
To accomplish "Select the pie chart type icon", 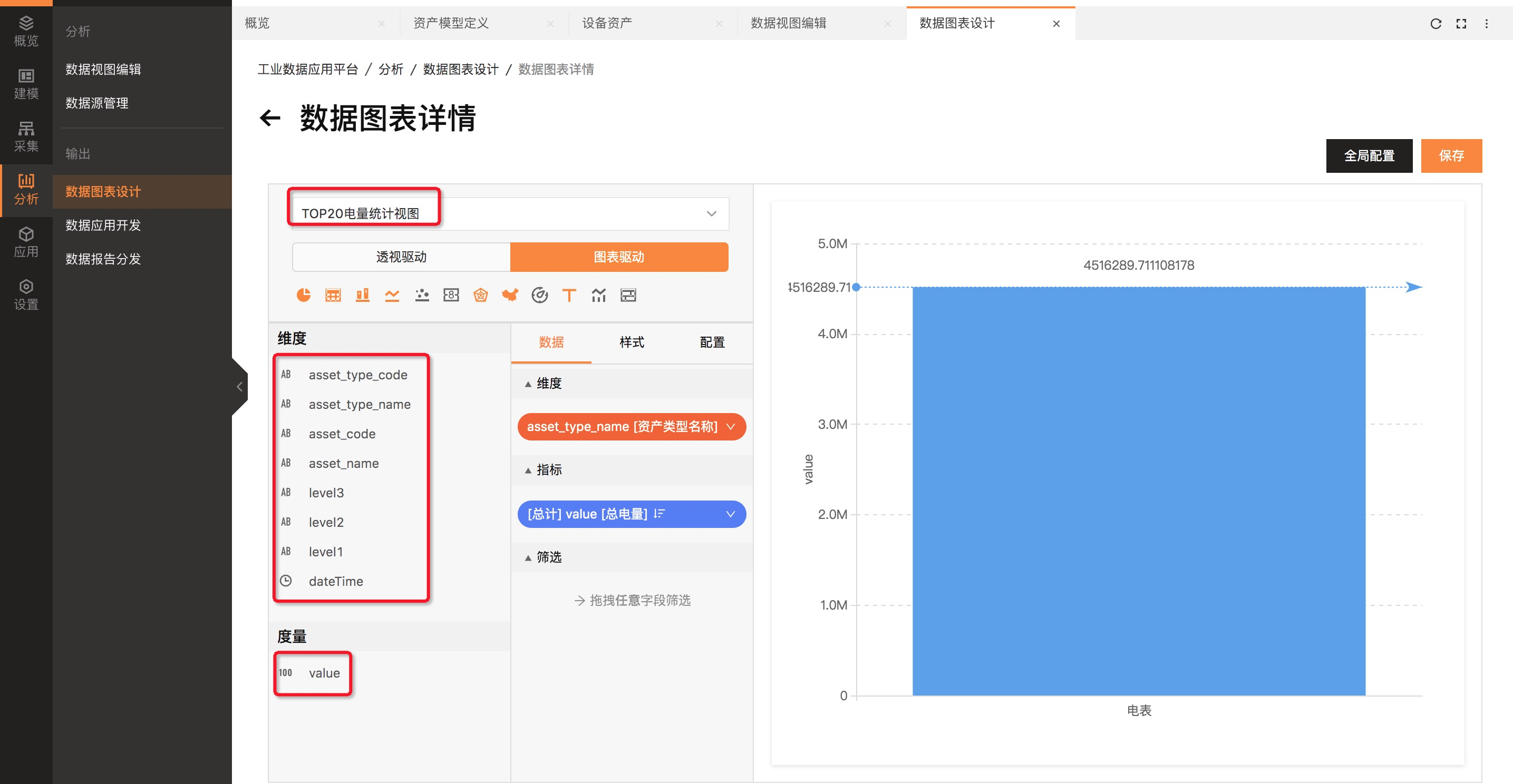I will click(304, 295).
